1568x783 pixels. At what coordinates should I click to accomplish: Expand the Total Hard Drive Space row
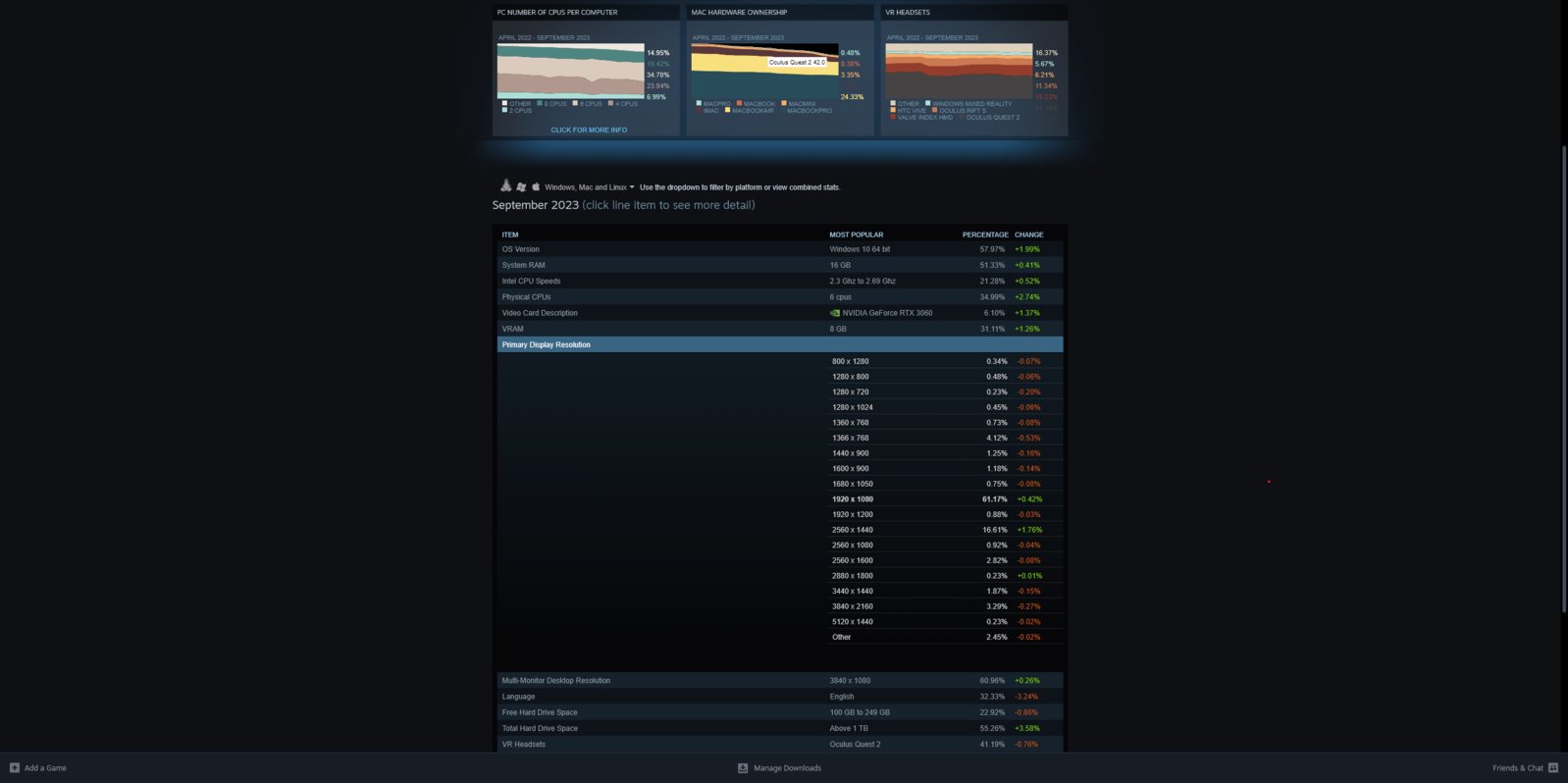pyautogui.click(x=780, y=728)
